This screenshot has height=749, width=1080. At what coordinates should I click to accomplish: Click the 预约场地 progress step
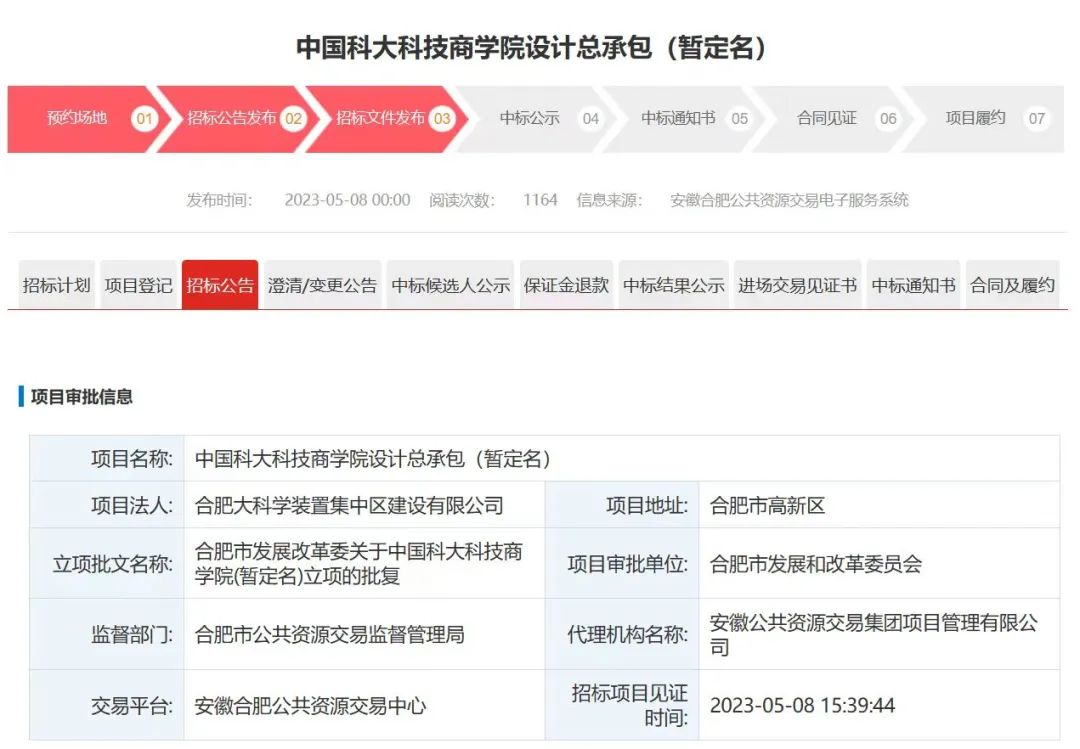point(83,119)
